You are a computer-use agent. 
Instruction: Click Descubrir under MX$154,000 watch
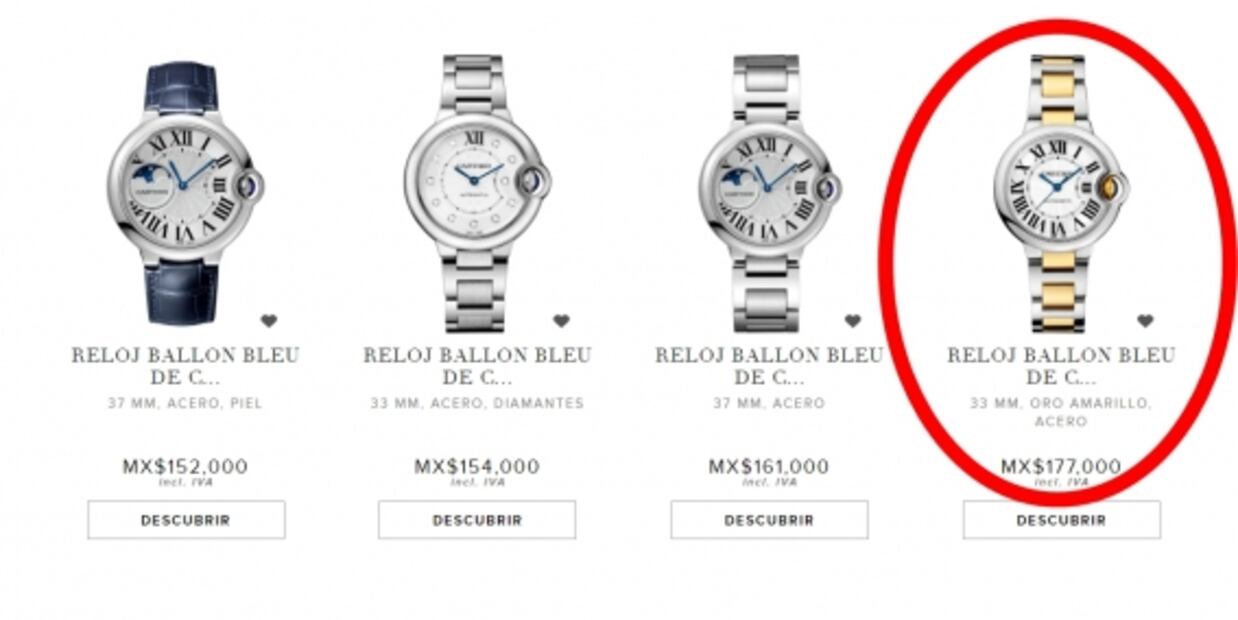coord(477,520)
